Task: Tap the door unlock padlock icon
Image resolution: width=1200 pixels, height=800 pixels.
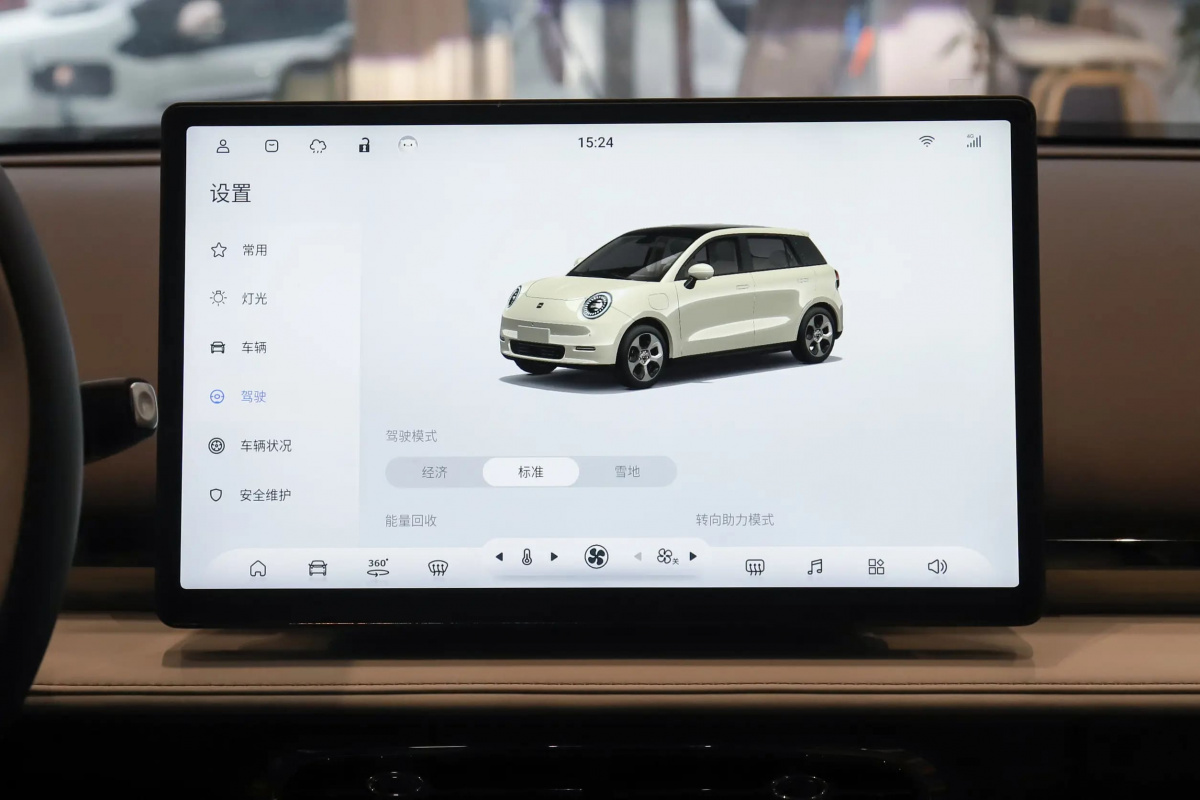Action: pos(364,146)
